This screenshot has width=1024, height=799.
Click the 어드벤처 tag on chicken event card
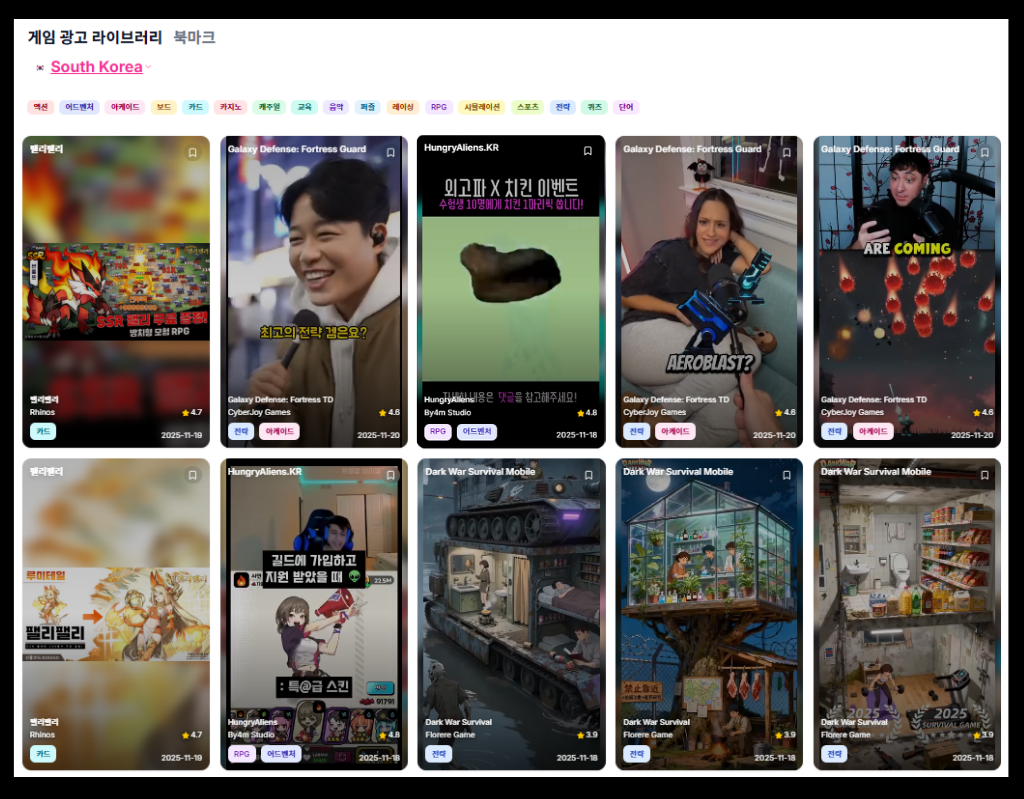[477, 431]
